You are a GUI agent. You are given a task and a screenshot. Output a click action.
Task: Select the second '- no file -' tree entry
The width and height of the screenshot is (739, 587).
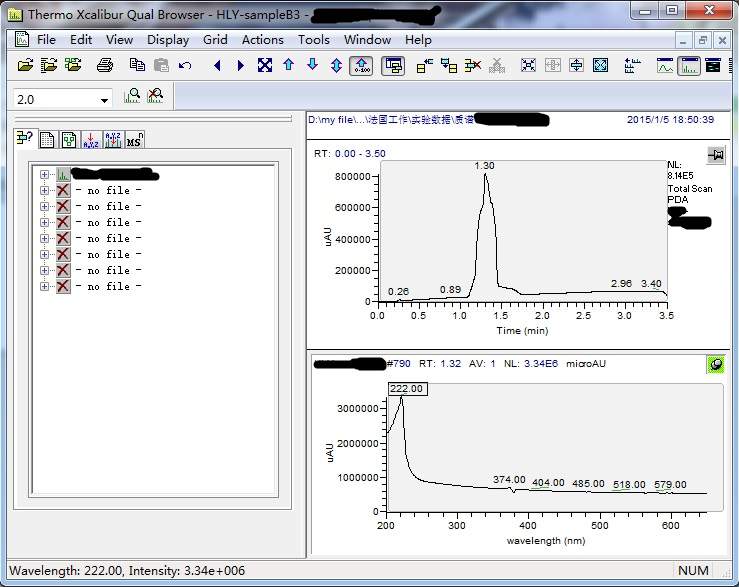(x=108, y=206)
